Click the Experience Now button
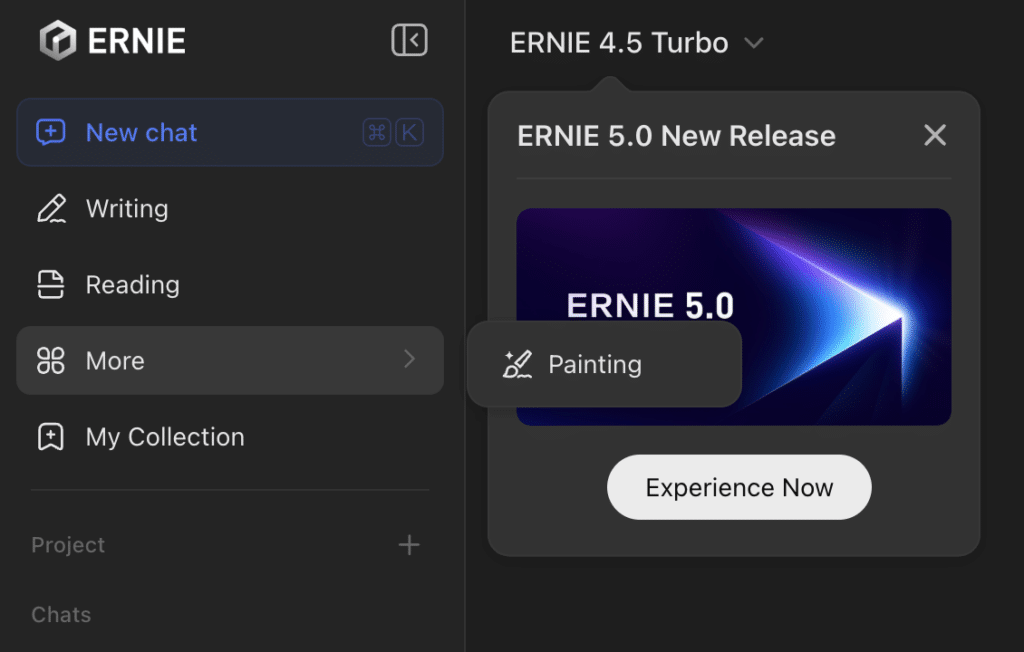 (738, 487)
